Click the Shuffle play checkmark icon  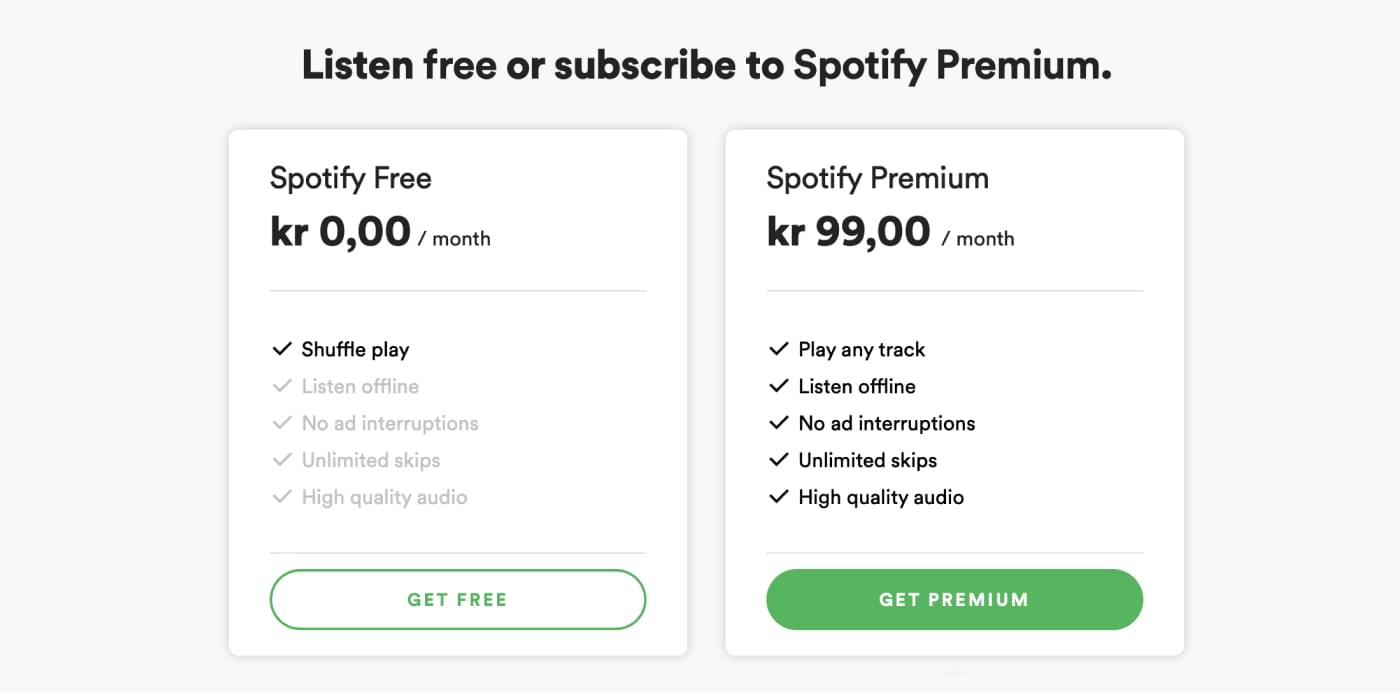tap(281, 349)
